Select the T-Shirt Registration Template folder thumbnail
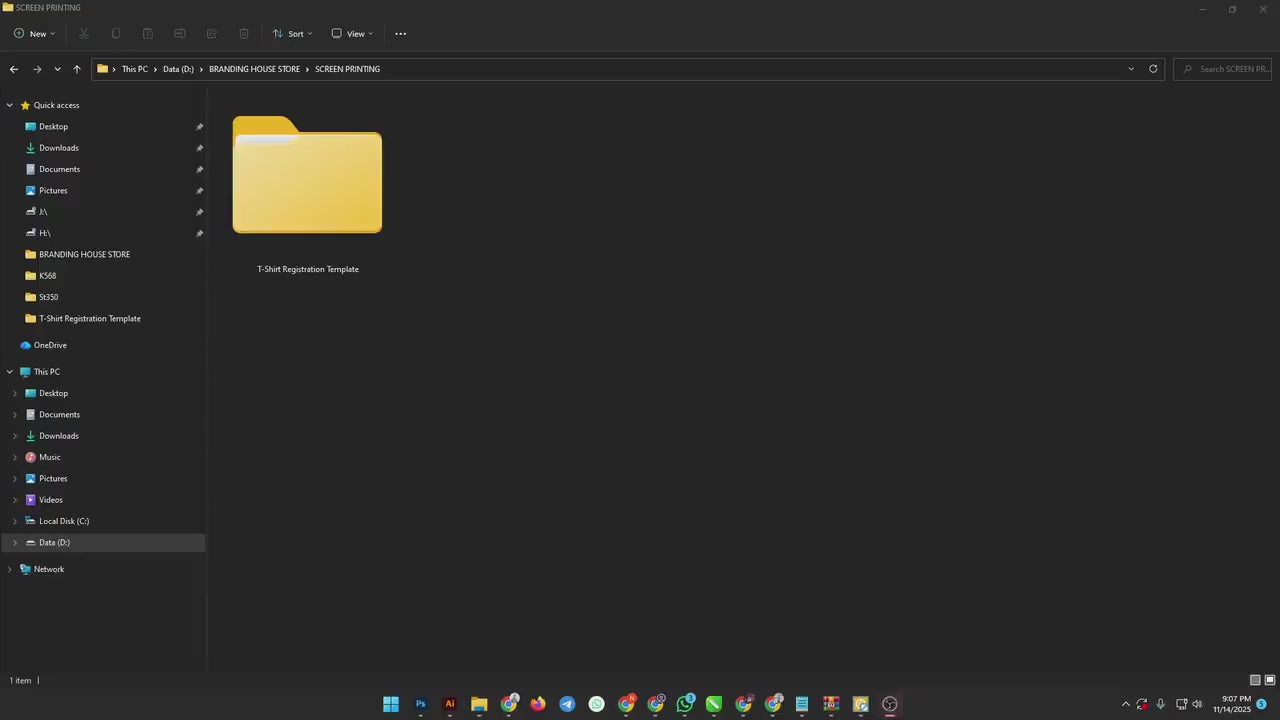The image size is (1280, 720). tap(307, 180)
